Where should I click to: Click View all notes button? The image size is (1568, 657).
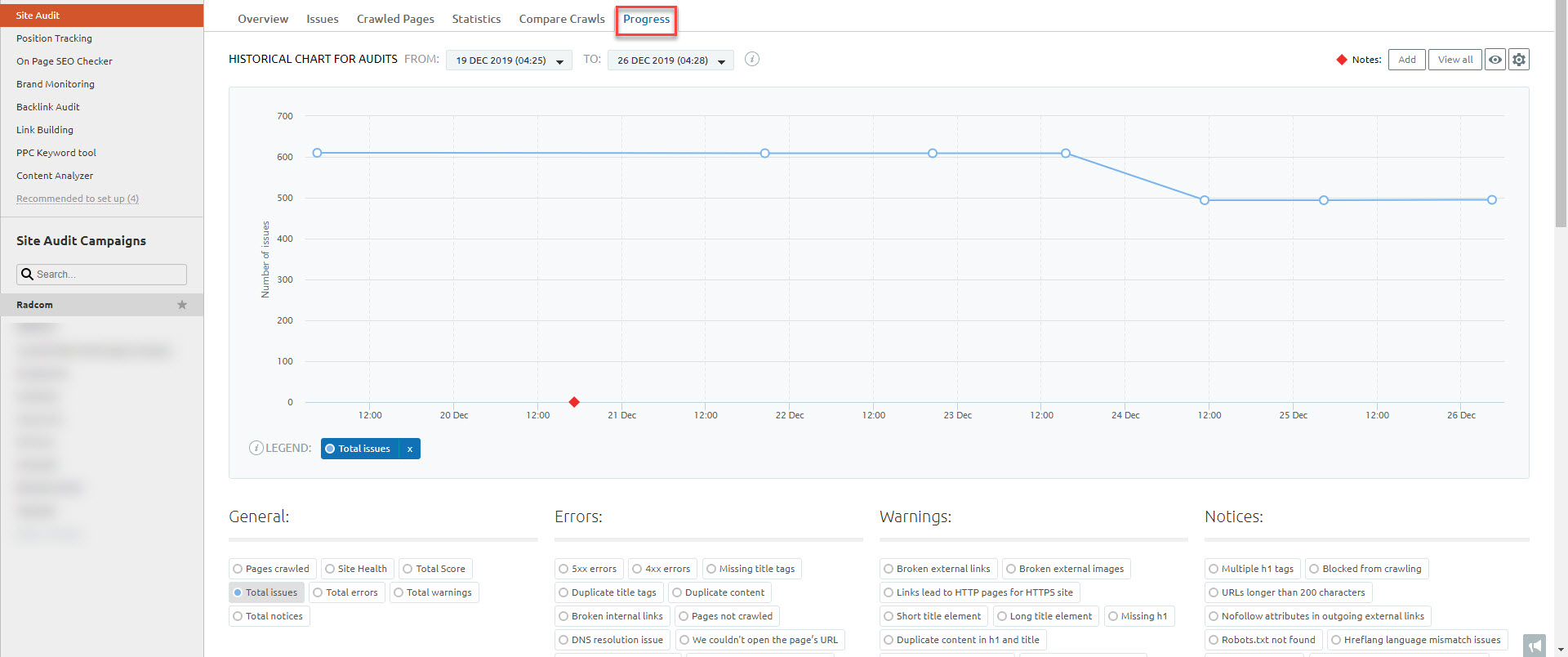[x=1454, y=60]
